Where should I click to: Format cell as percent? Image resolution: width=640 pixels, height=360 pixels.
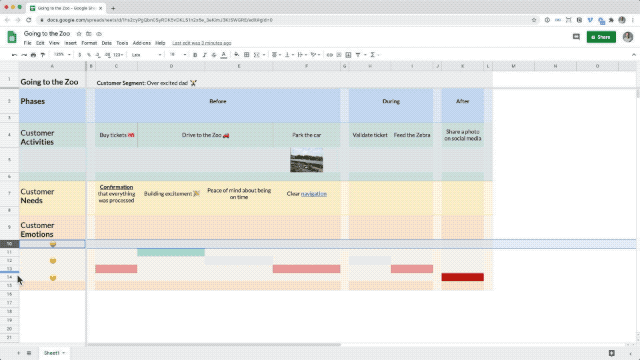89,55
